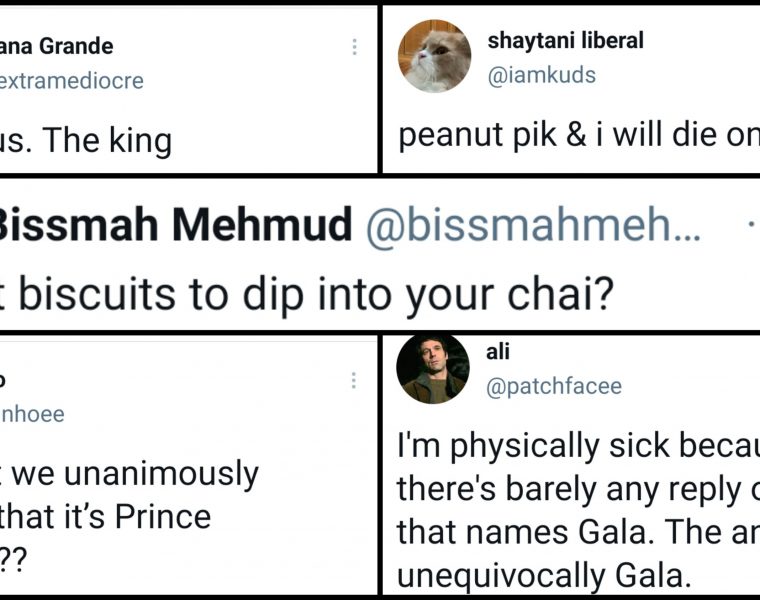Open the shaytani liberal display name
760x600 pixels.
coord(565,41)
